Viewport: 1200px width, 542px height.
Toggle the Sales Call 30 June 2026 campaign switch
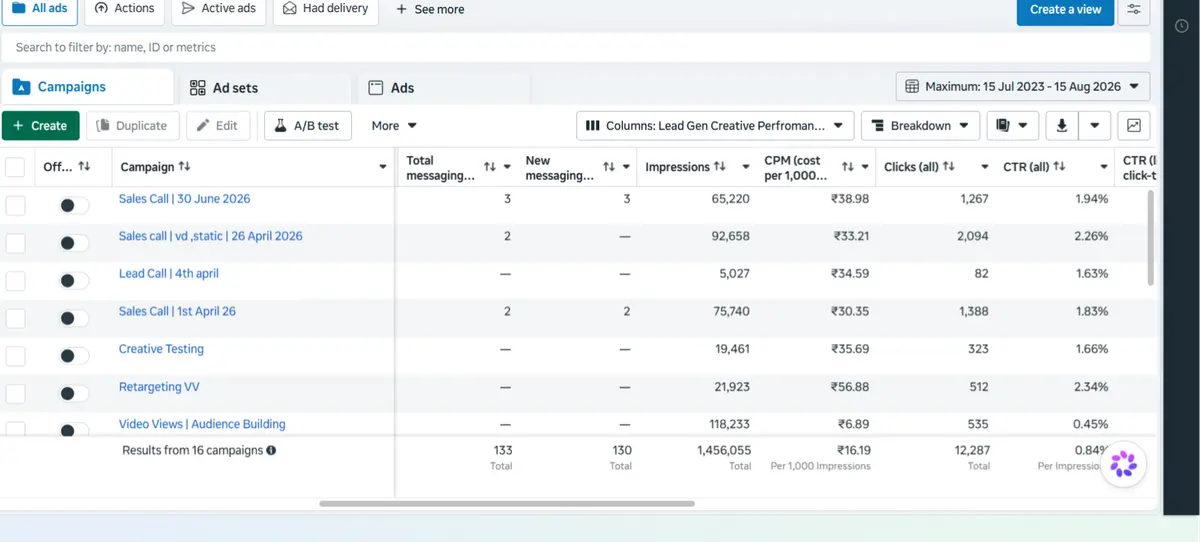coord(74,205)
